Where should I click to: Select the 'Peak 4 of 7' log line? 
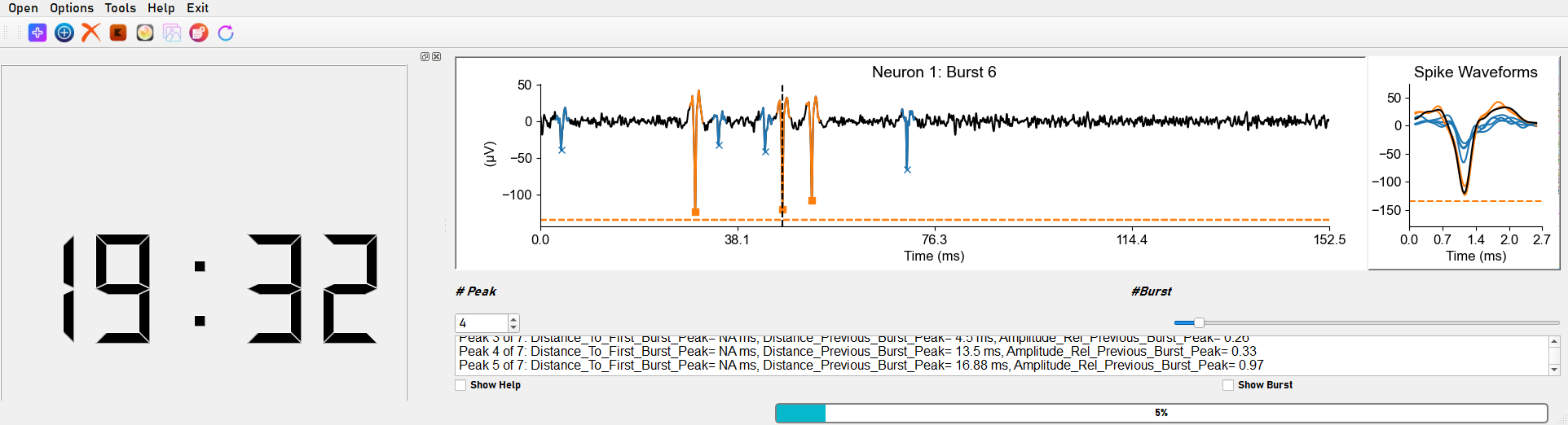858,351
